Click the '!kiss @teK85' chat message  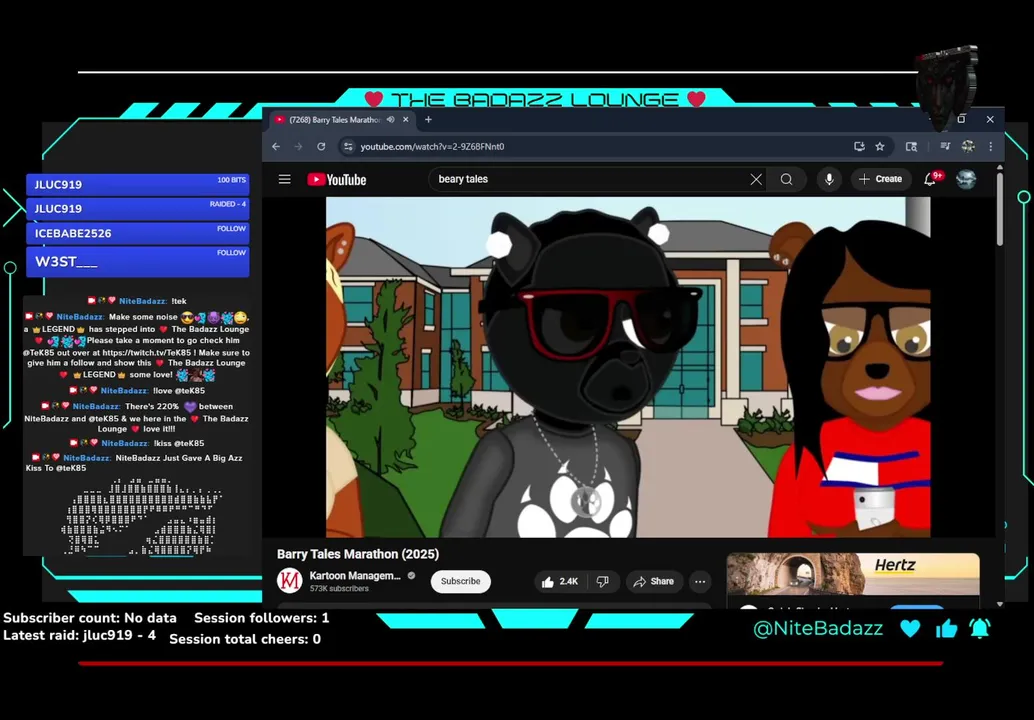pyautogui.click(x=179, y=443)
